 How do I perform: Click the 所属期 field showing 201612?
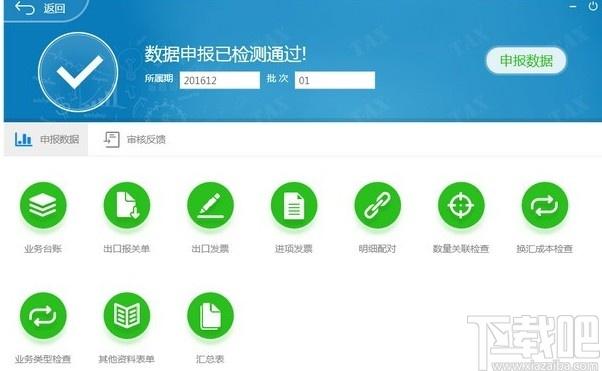pyautogui.click(x=220, y=80)
